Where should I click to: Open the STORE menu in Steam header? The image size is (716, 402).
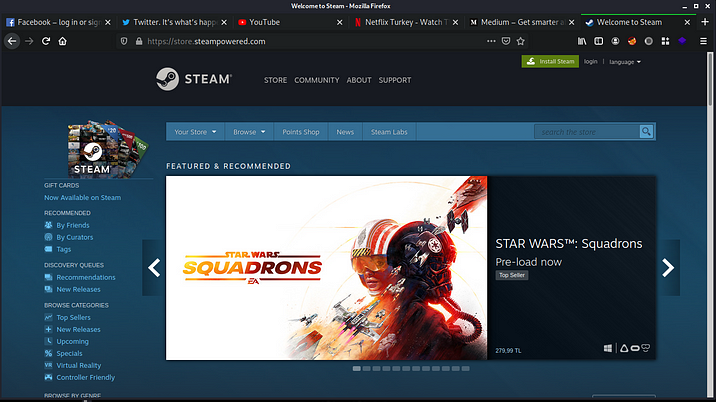[x=275, y=80]
